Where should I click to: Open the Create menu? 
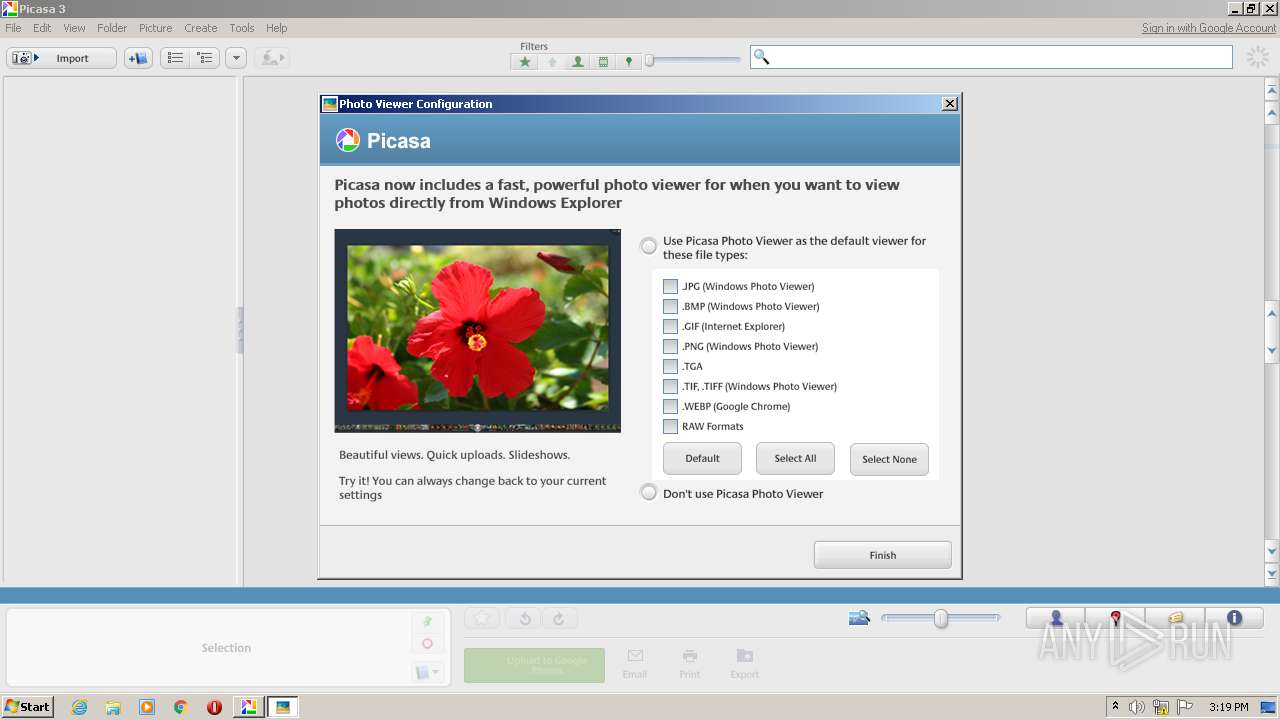(x=201, y=28)
